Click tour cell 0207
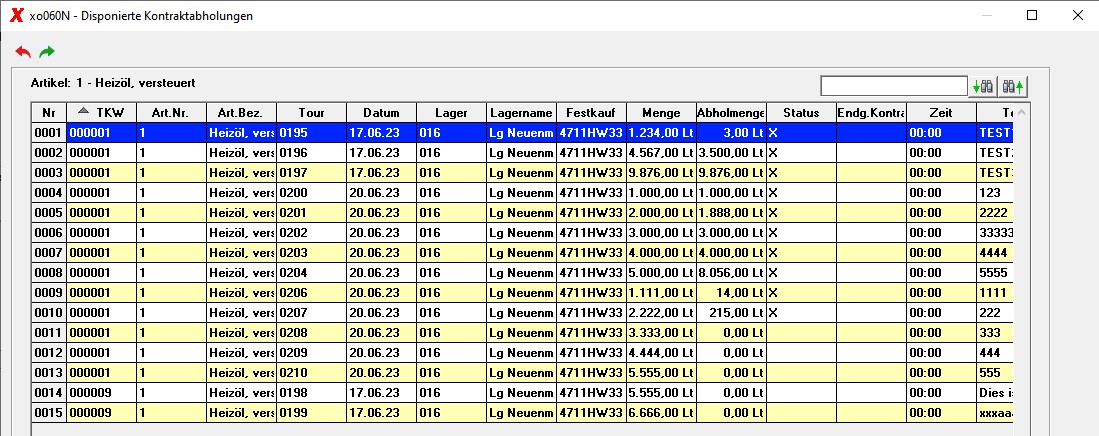Image resolution: width=1099 pixels, height=436 pixels. (x=312, y=313)
